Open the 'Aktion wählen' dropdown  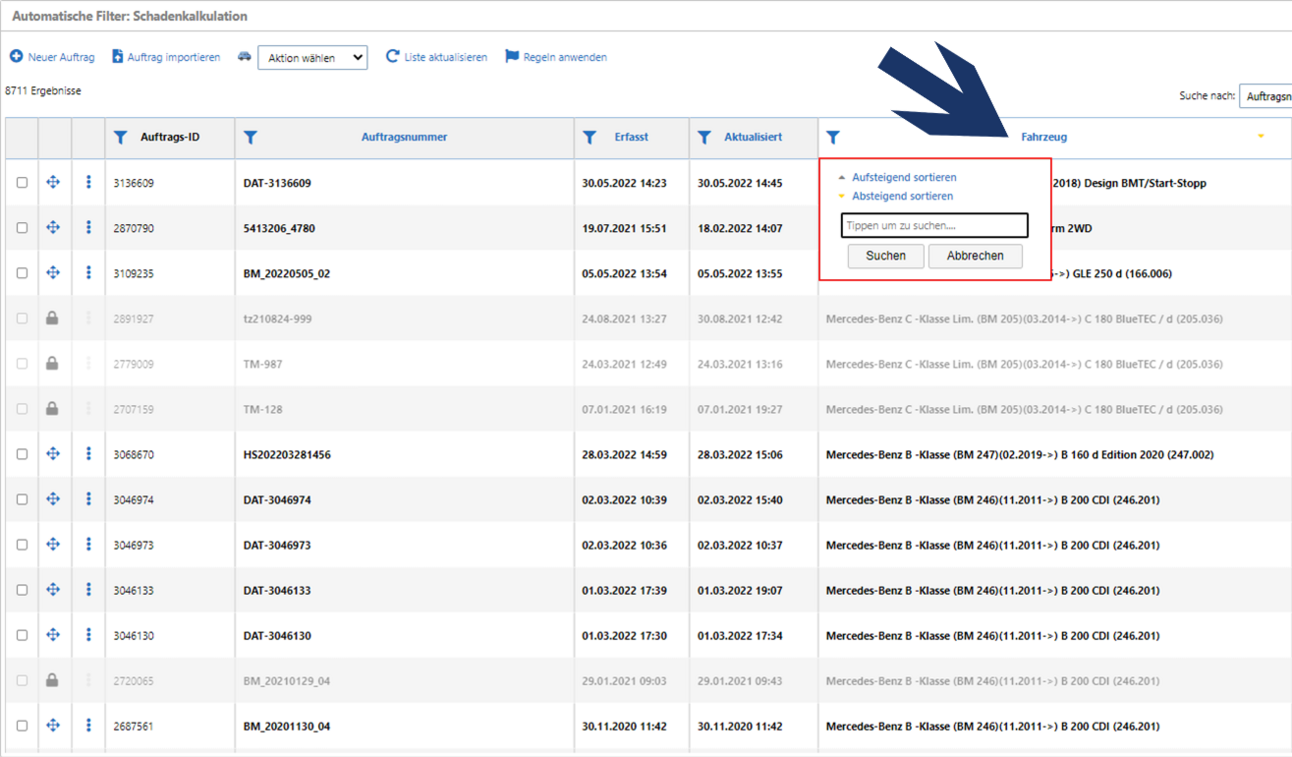(312, 58)
